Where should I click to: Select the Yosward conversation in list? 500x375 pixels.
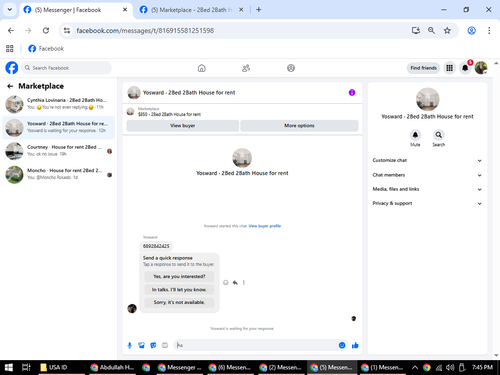(x=59, y=127)
